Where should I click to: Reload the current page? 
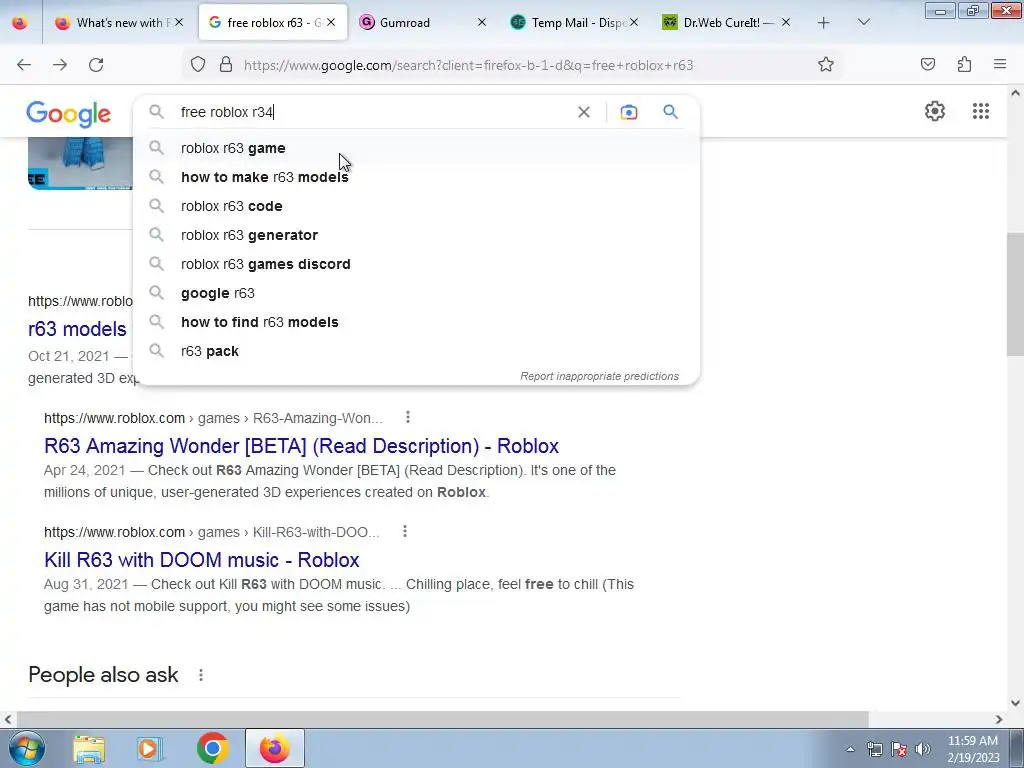(x=96, y=65)
